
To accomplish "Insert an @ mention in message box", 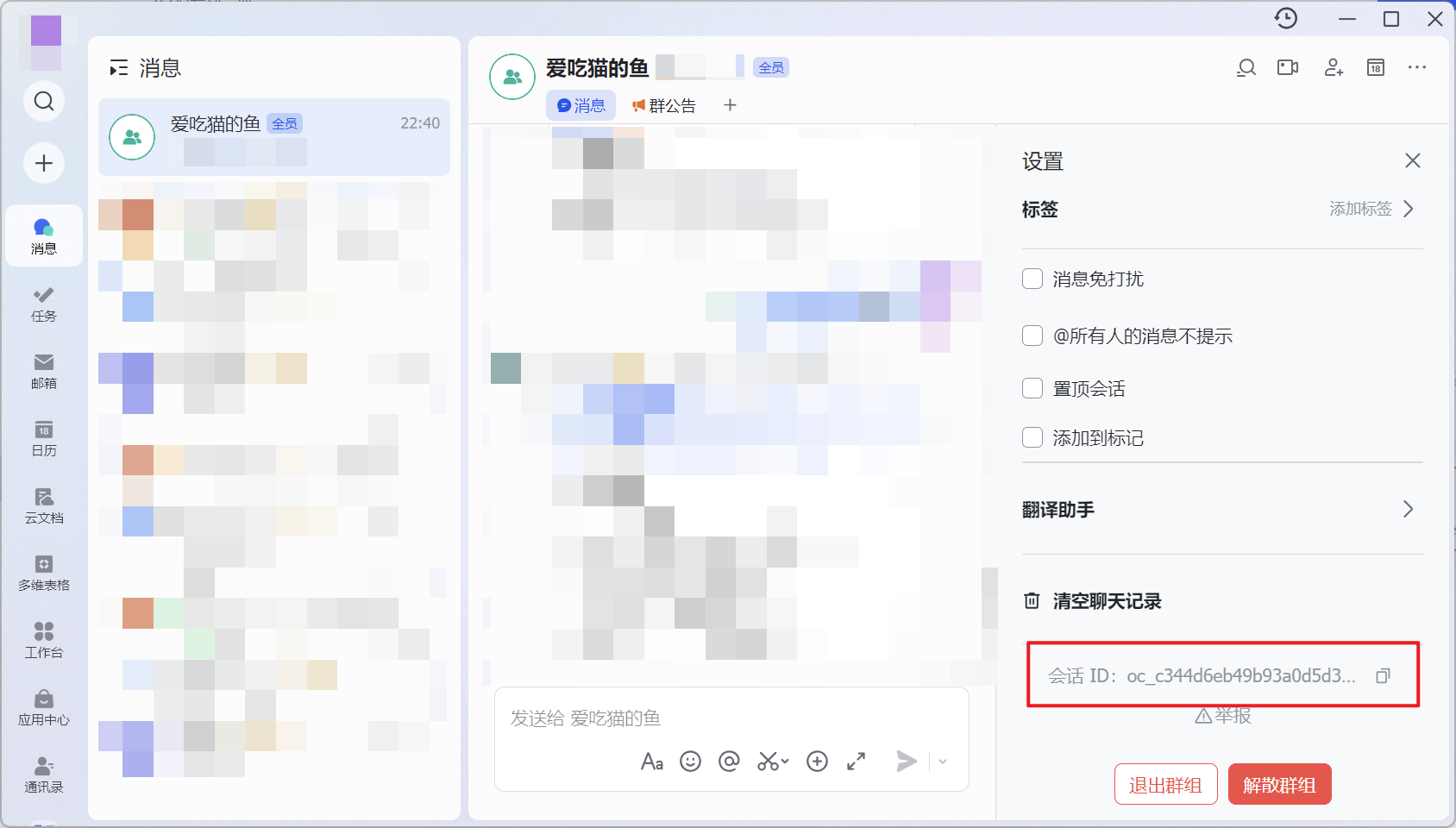I will coord(729,761).
